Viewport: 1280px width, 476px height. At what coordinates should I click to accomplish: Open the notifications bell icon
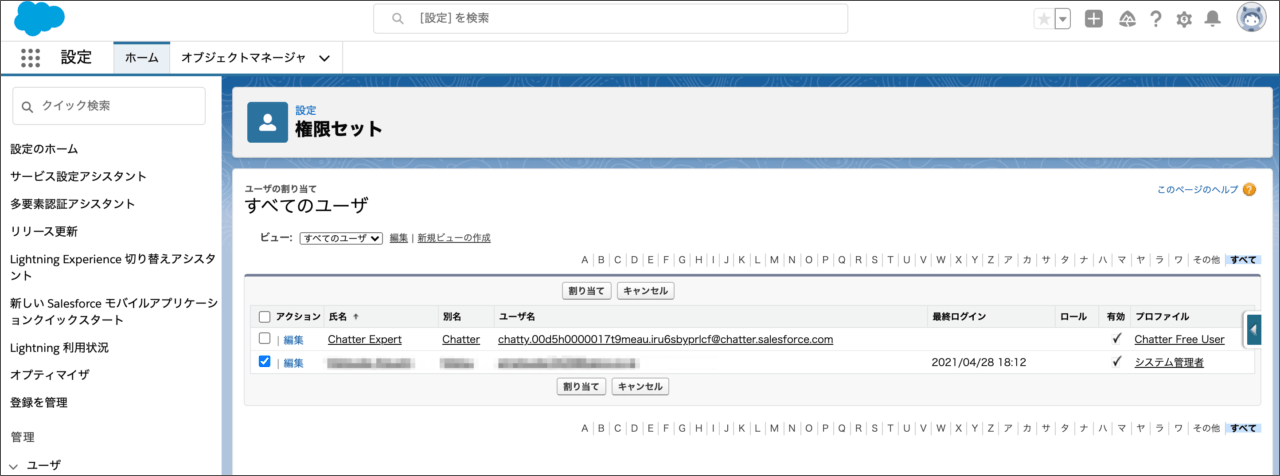(x=1213, y=19)
